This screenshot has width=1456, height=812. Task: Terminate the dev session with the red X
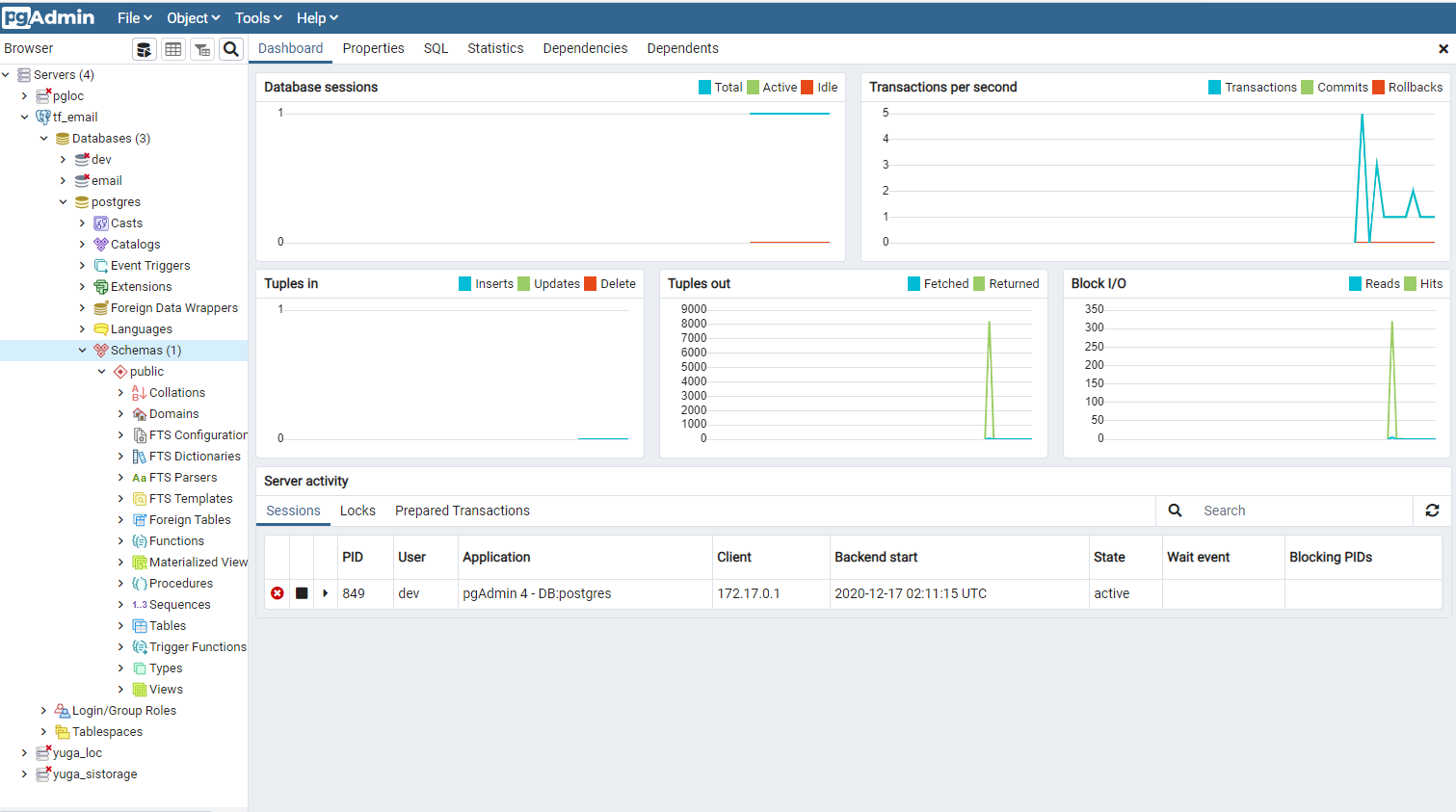(277, 593)
